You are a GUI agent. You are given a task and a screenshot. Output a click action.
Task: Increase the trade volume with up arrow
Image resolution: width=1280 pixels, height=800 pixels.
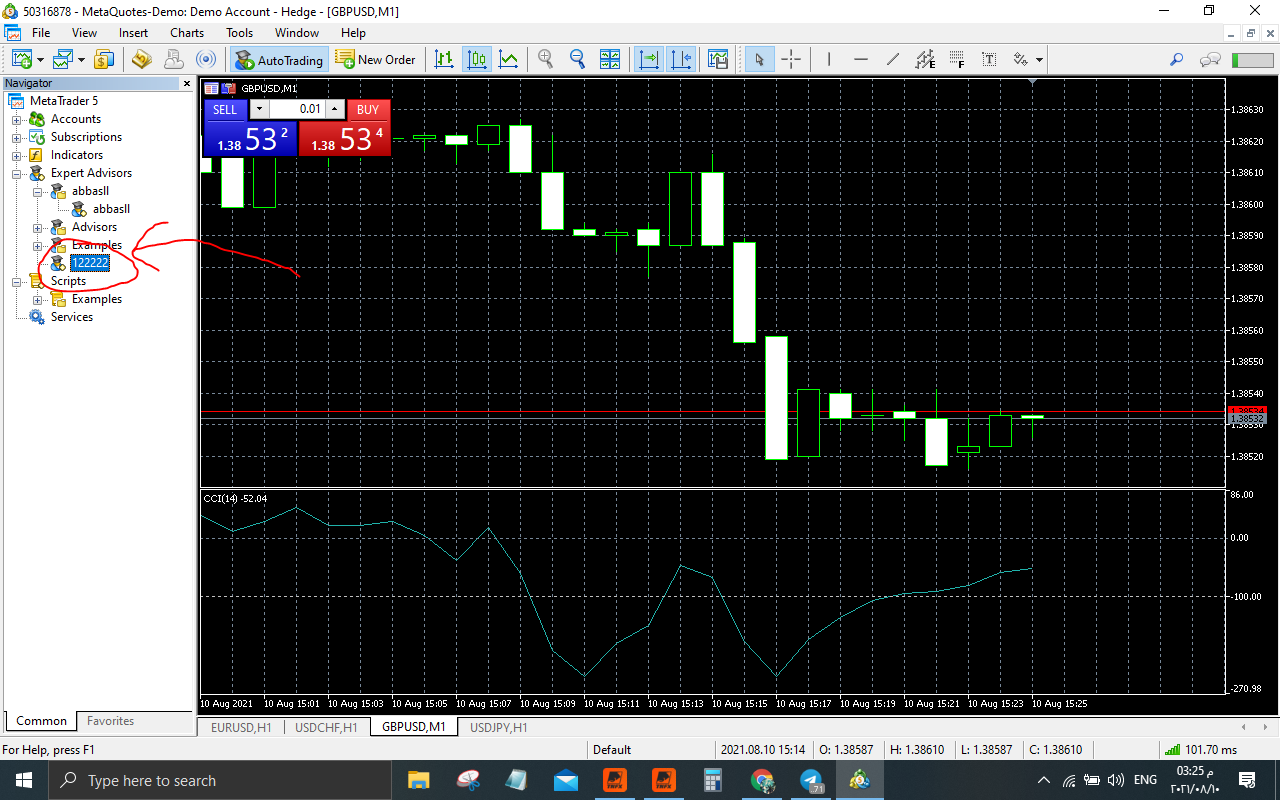(335, 110)
